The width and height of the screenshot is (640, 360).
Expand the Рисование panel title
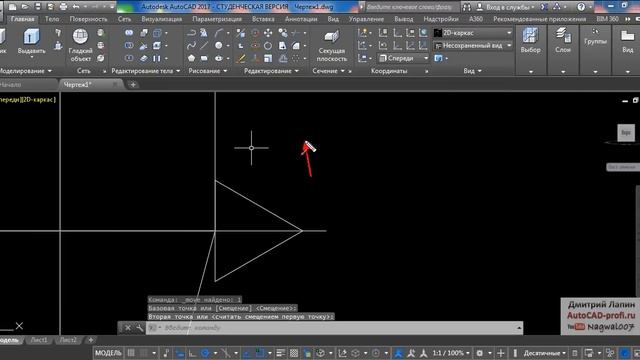tap(208, 71)
